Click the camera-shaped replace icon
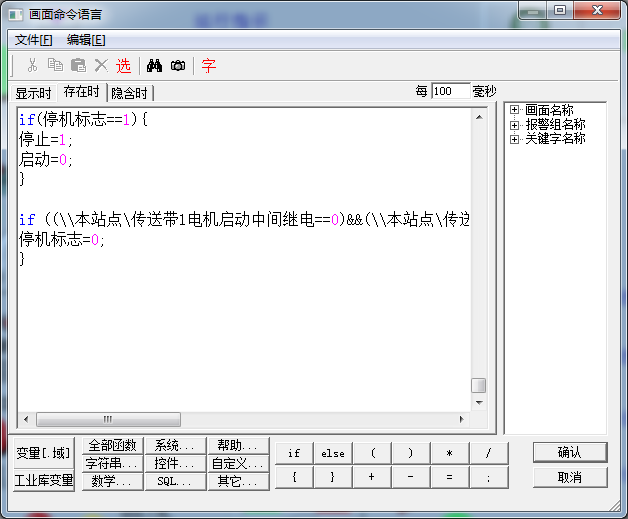The image size is (628, 519). pyautogui.click(x=178, y=65)
